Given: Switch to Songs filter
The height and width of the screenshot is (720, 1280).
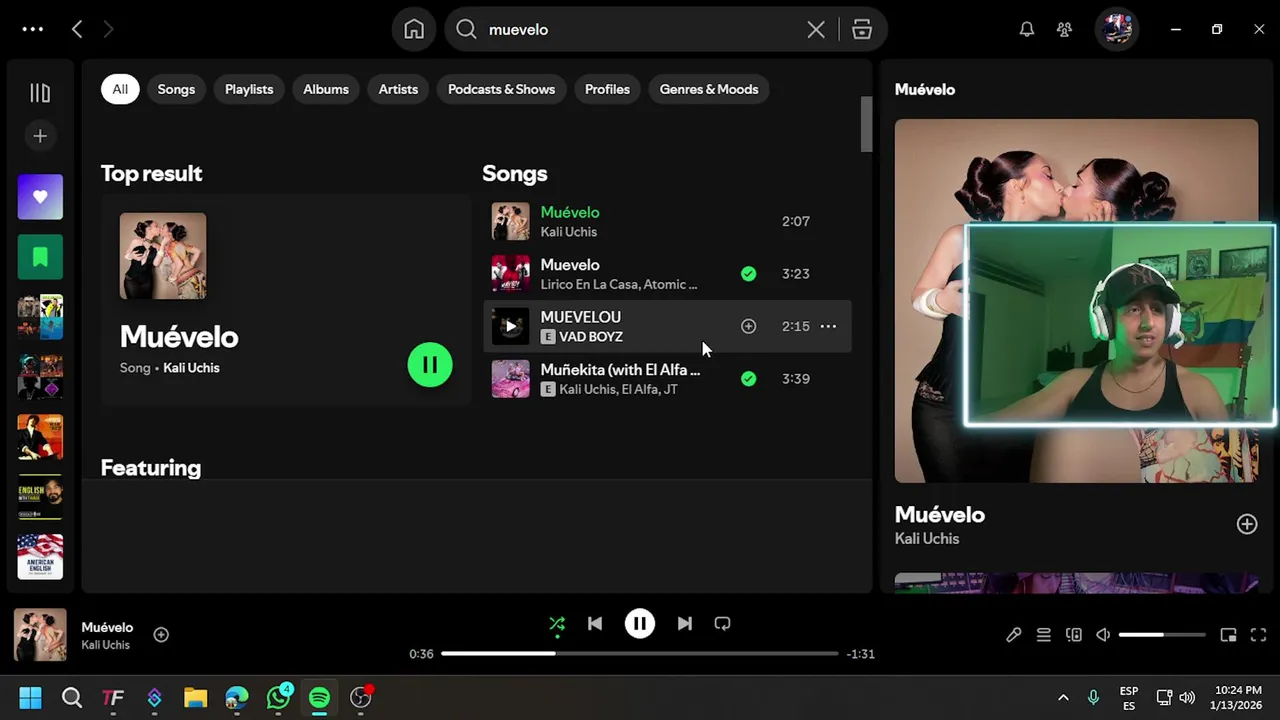Looking at the screenshot, I should [176, 89].
